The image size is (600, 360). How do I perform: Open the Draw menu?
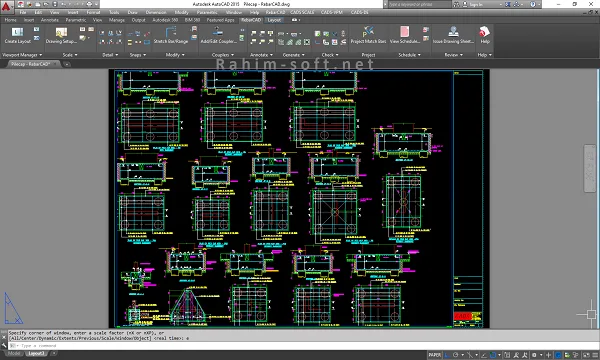pyautogui.click(x=132, y=13)
